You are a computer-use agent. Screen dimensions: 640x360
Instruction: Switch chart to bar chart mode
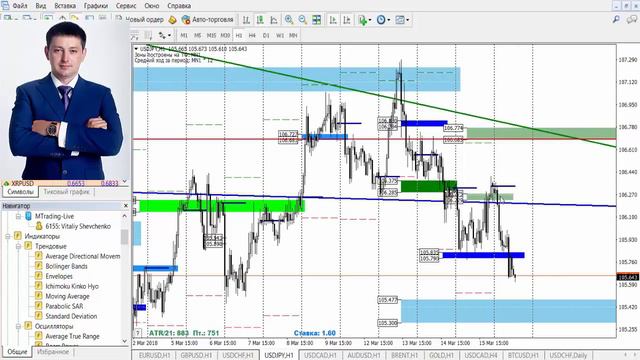pyautogui.click(x=246, y=20)
